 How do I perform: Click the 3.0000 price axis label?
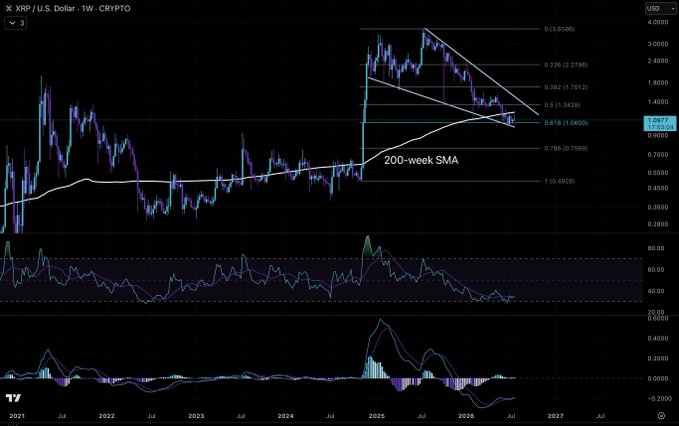pos(657,44)
